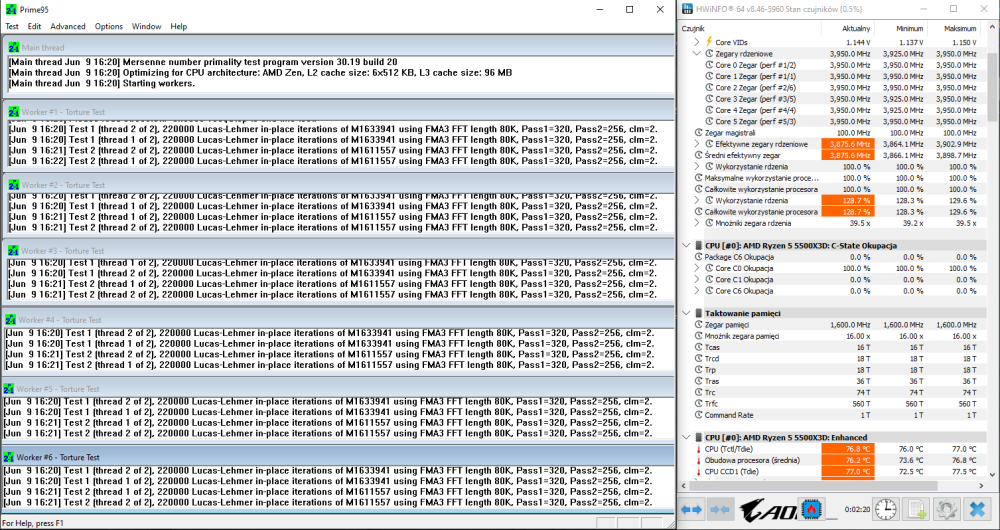Click the Minimum column header
The image size is (1000, 530).
[x=901, y=29]
